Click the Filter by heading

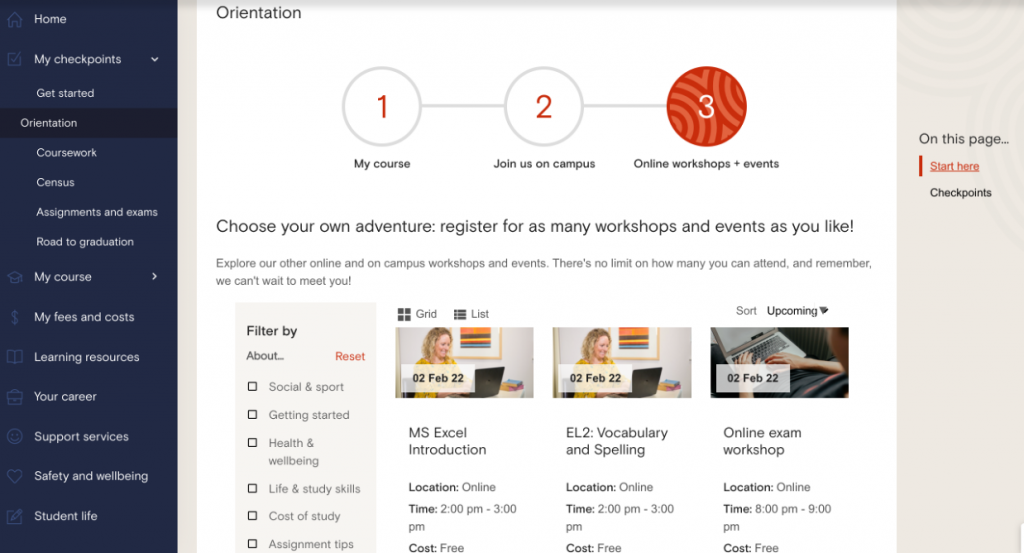[272, 331]
